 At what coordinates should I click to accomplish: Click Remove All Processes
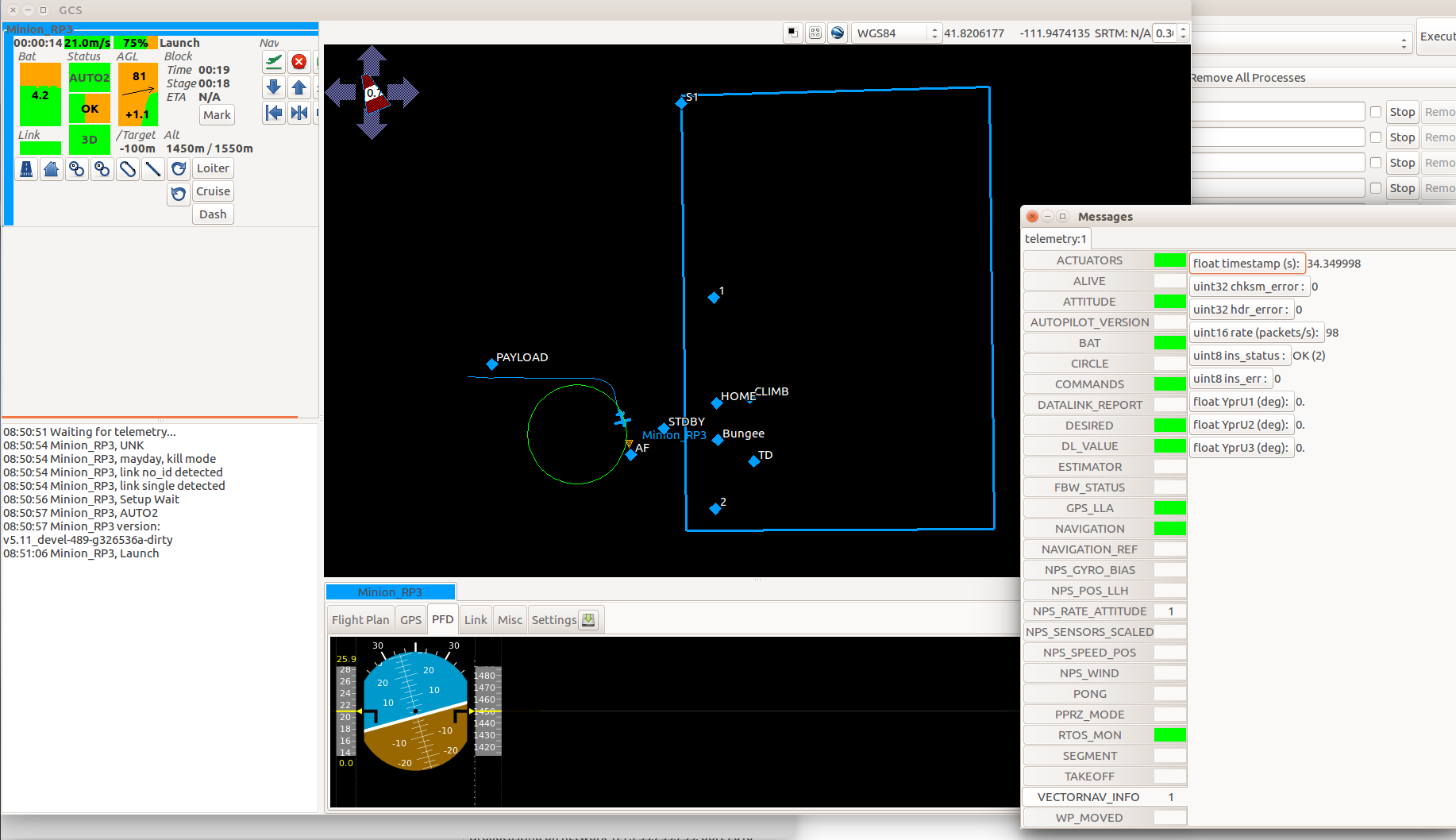click(1248, 78)
